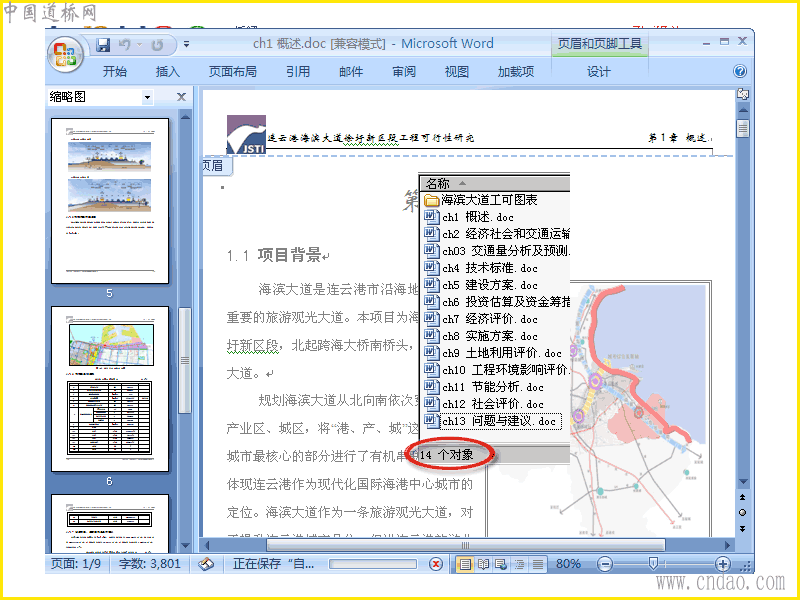Click the Redo icon in quick access
This screenshot has height=600, width=800.
pyautogui.click(x=157, y=45)
